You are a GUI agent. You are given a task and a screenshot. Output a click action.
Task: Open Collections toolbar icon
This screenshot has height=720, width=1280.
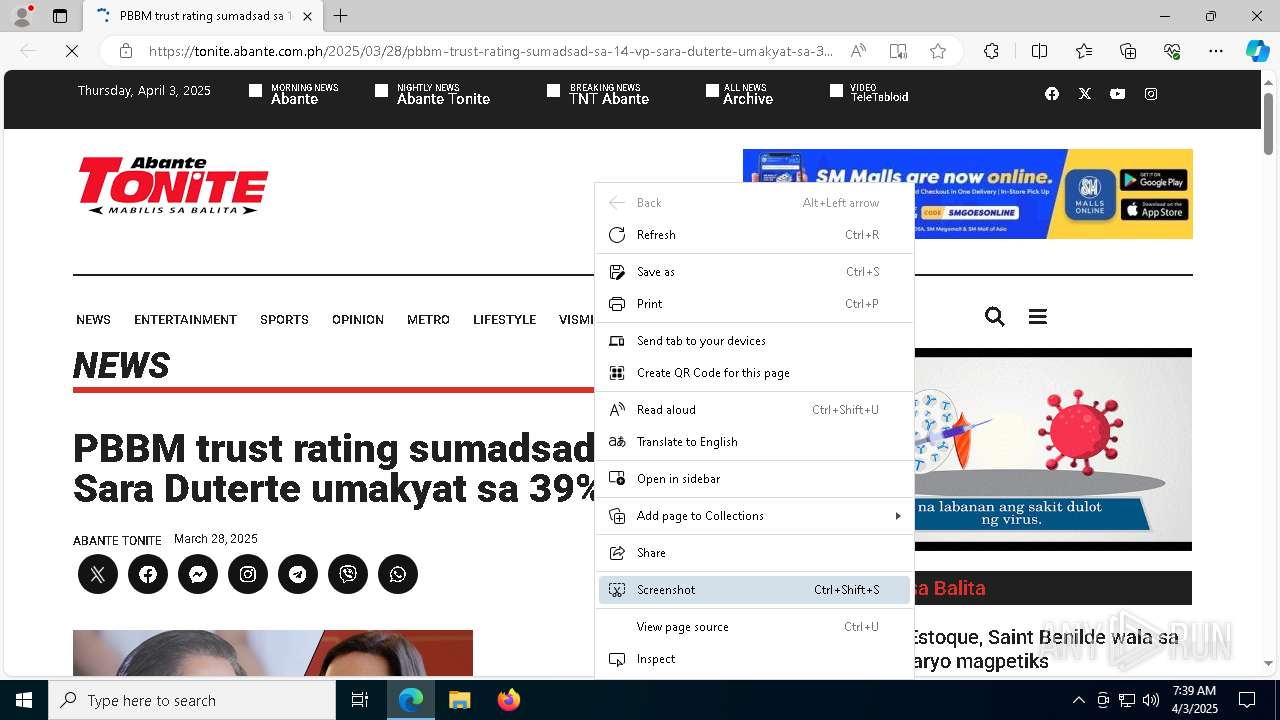tap(1128, 51)
